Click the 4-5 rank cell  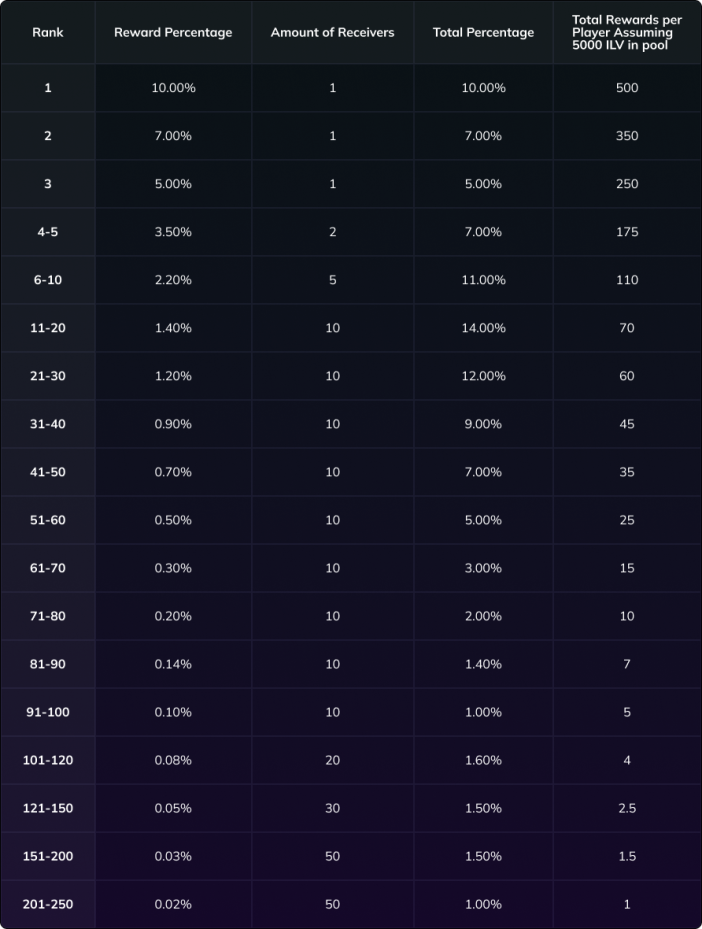tap(48, 232)
